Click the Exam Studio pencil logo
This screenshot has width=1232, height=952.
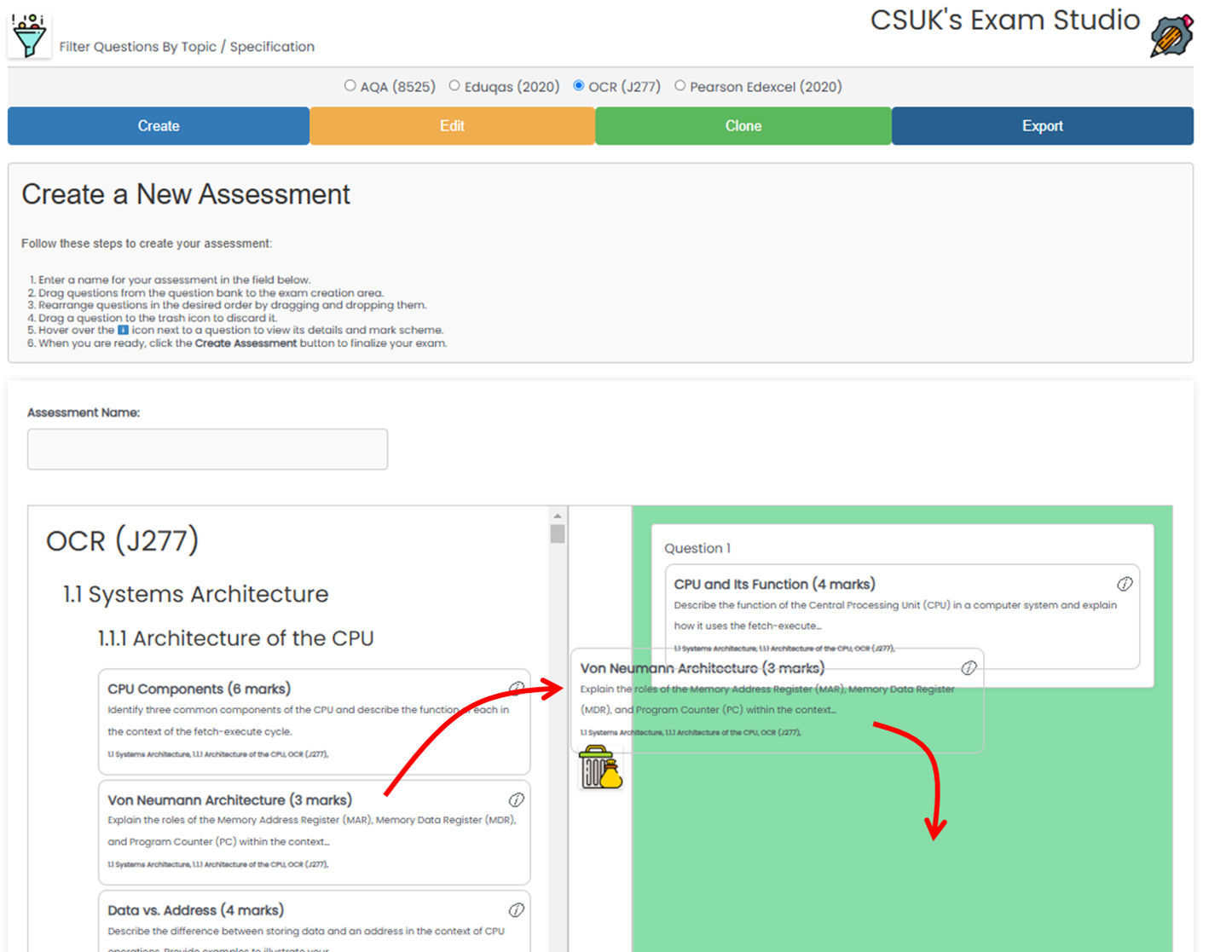tap(1171, 36)
